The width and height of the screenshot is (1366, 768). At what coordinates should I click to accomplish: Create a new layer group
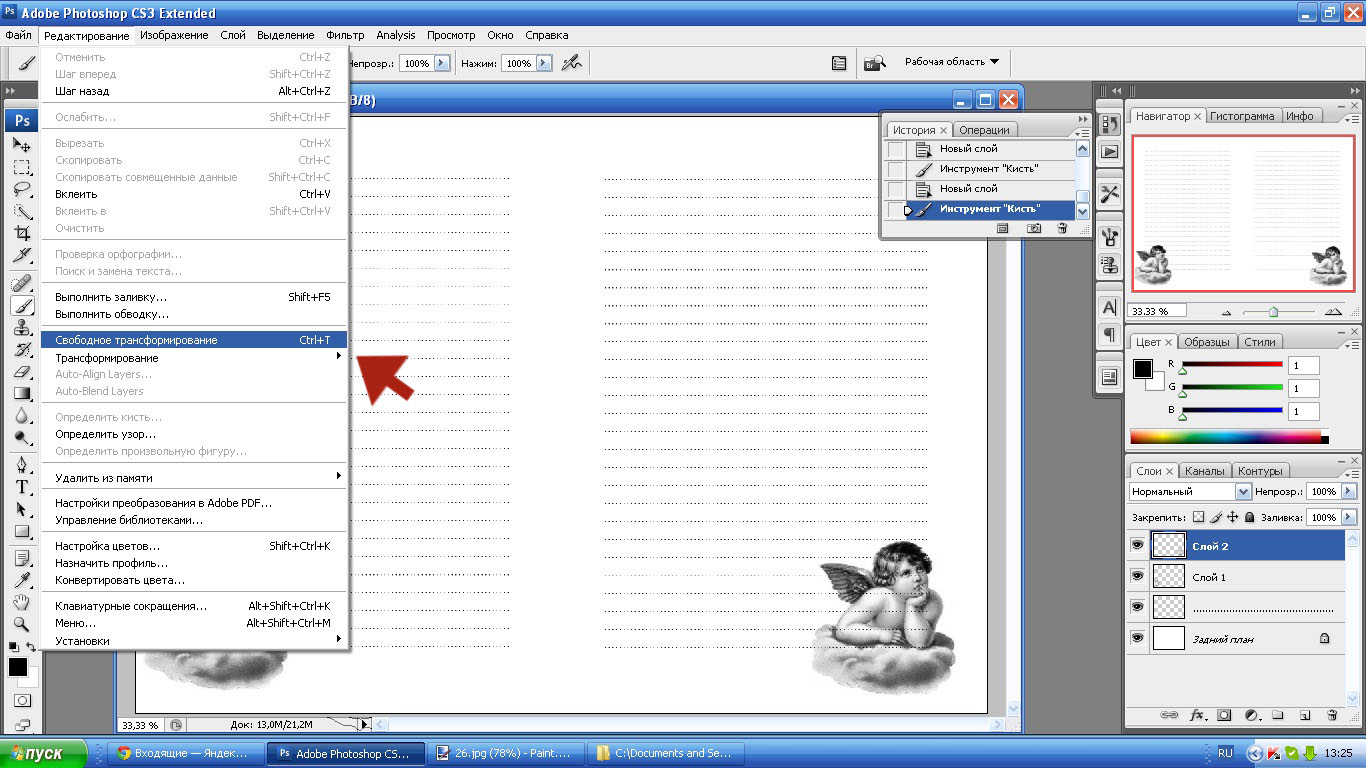tap(1278, 716)
